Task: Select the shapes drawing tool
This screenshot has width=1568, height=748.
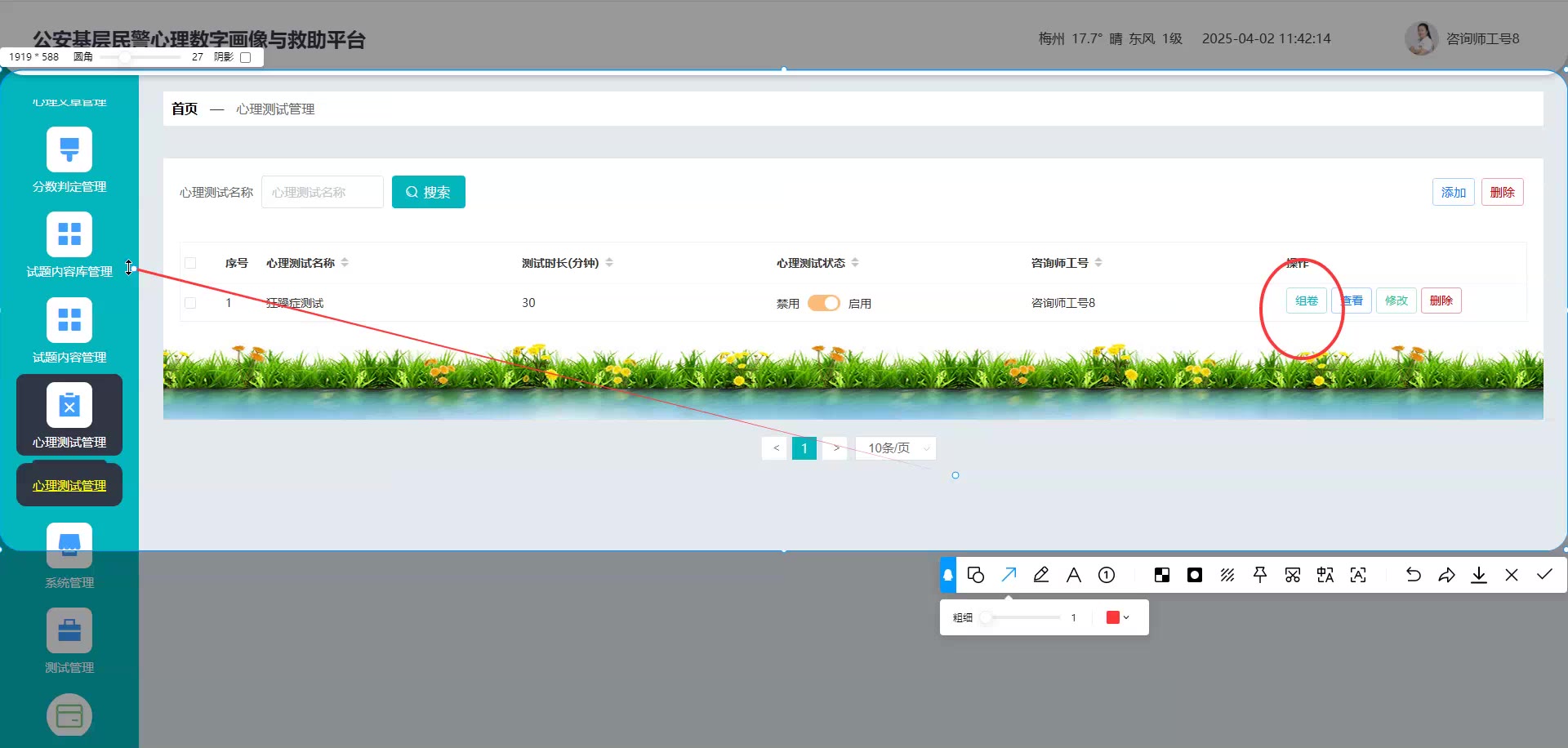Action: (x=976, y=575)
